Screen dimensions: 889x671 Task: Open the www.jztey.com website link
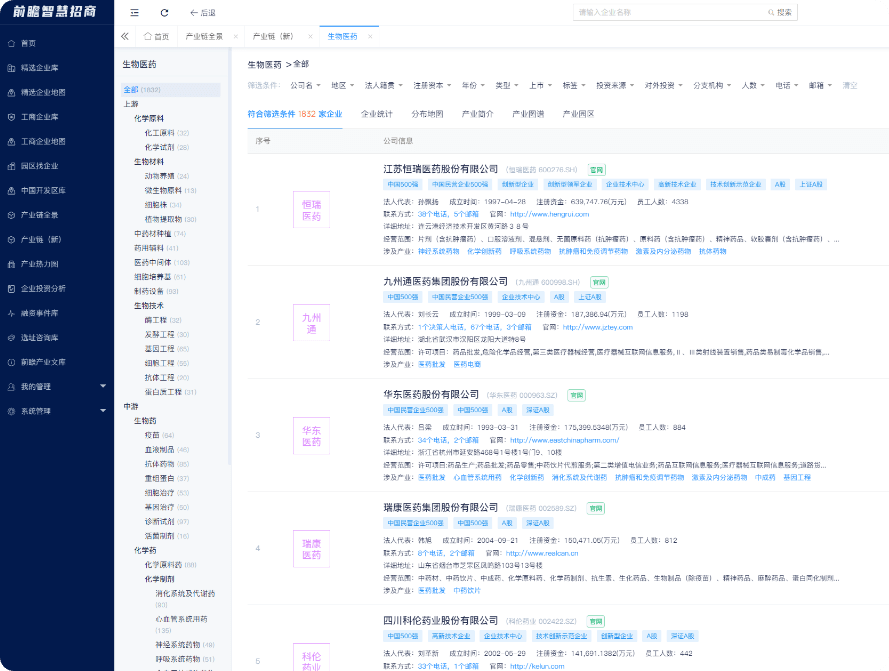coord(598,327)
